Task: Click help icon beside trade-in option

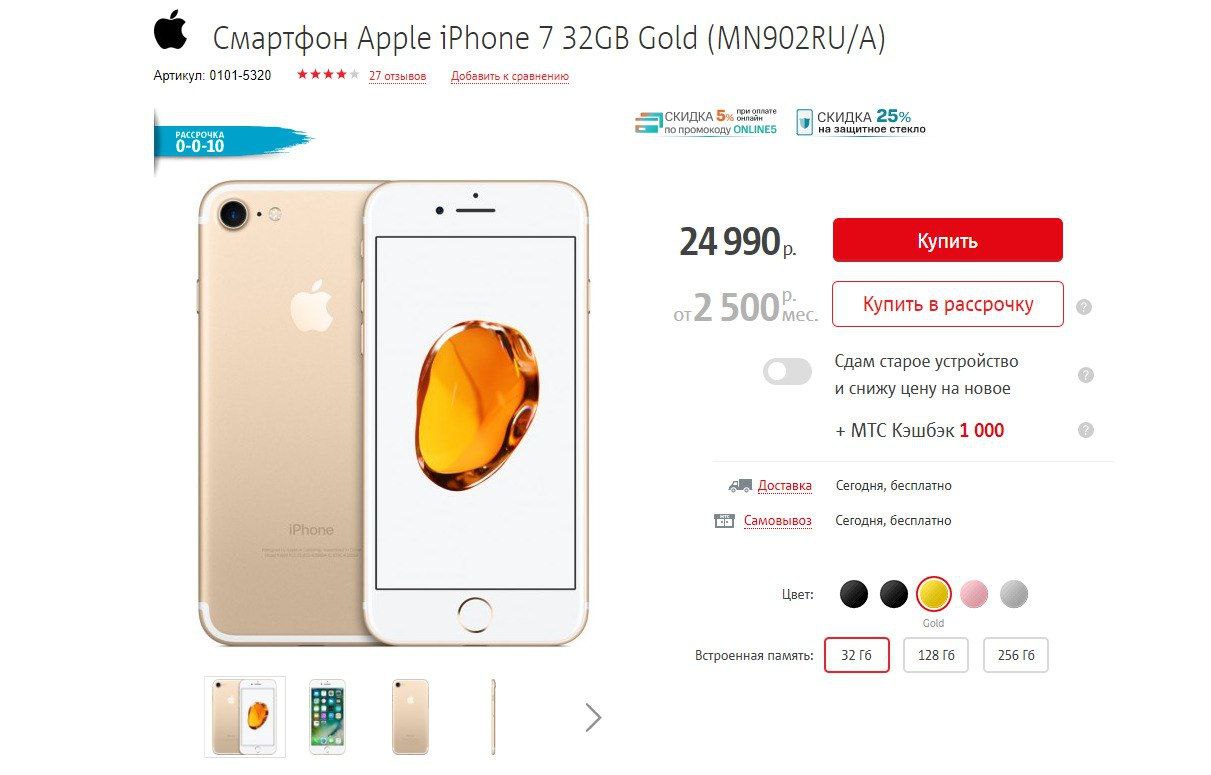Action: click(x=1086, y=375)
